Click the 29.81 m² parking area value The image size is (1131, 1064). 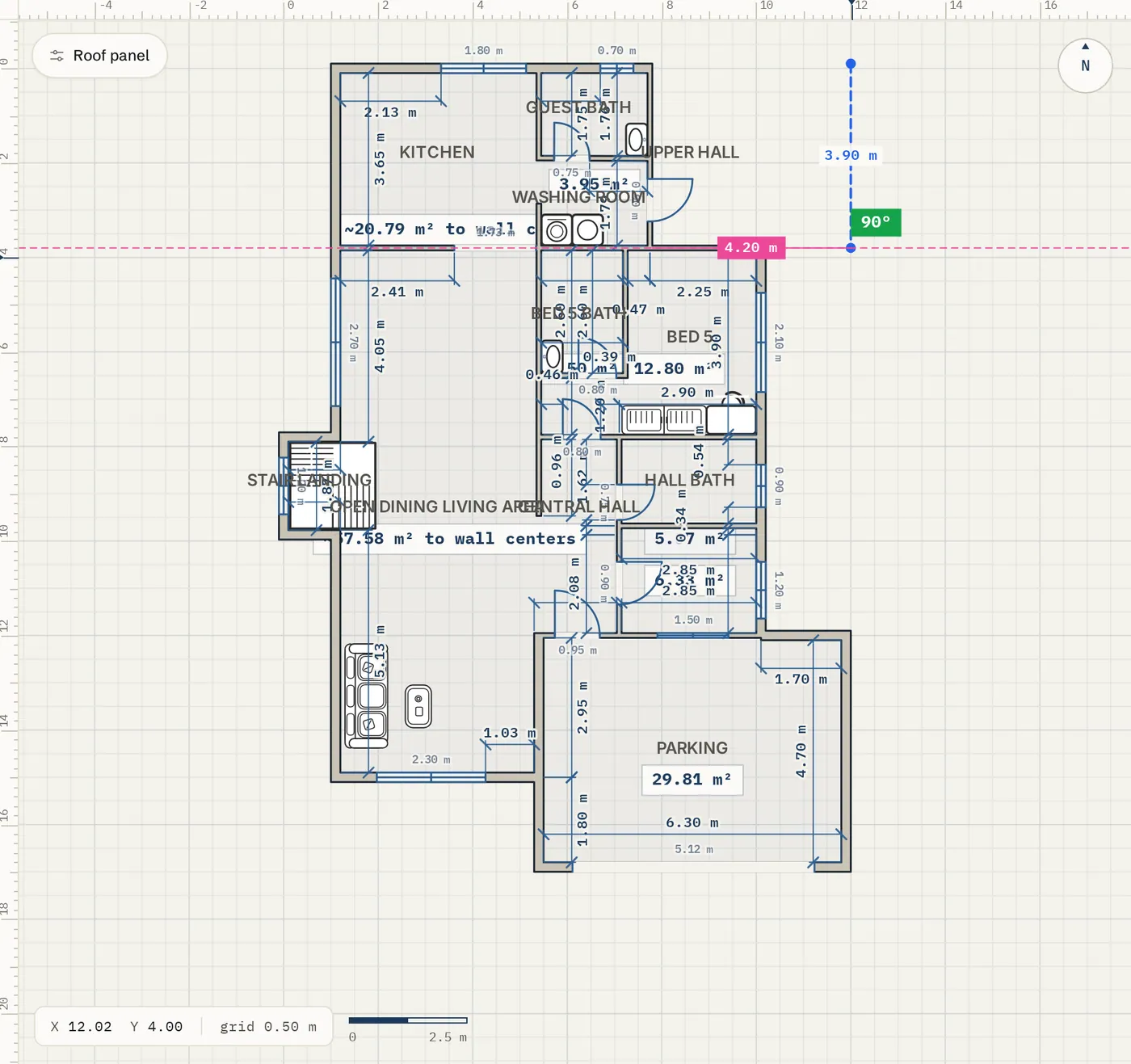coord(692,780)
